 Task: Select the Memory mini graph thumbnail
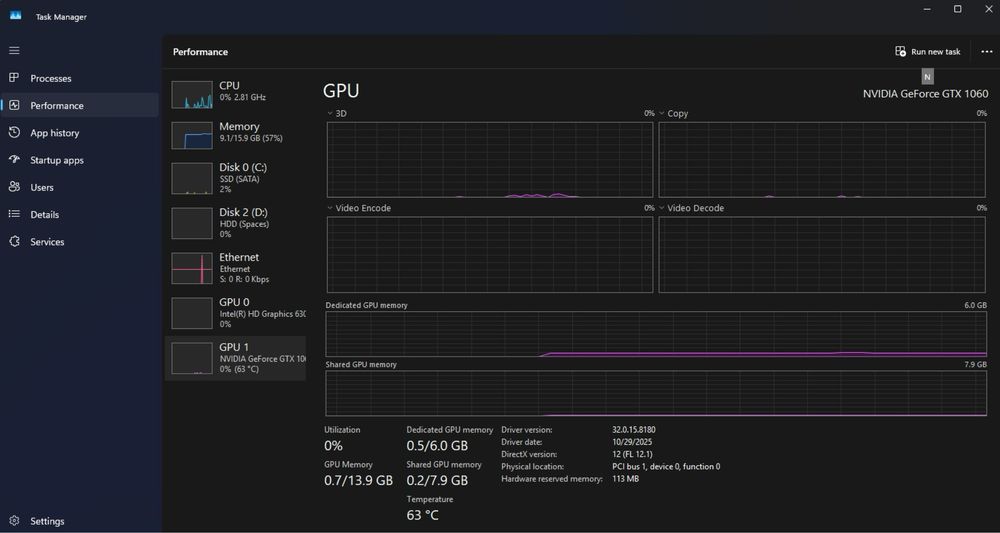pyautogui.click(x=192, y=136)
